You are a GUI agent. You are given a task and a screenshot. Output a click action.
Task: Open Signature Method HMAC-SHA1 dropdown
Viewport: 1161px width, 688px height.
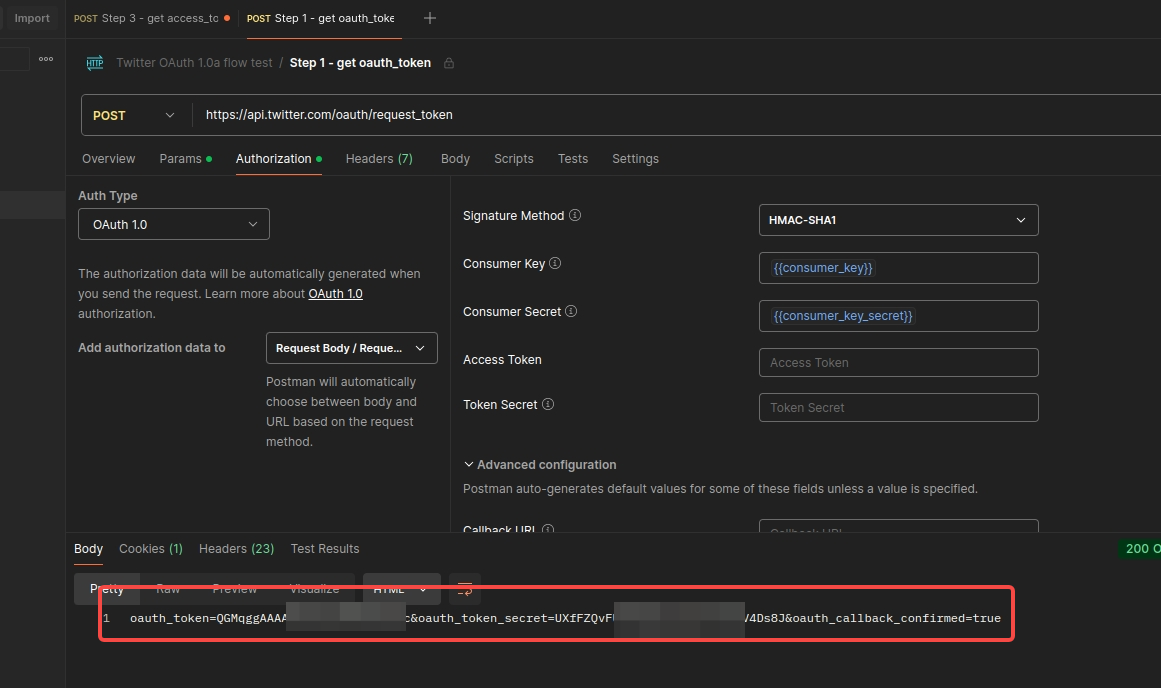898,220
